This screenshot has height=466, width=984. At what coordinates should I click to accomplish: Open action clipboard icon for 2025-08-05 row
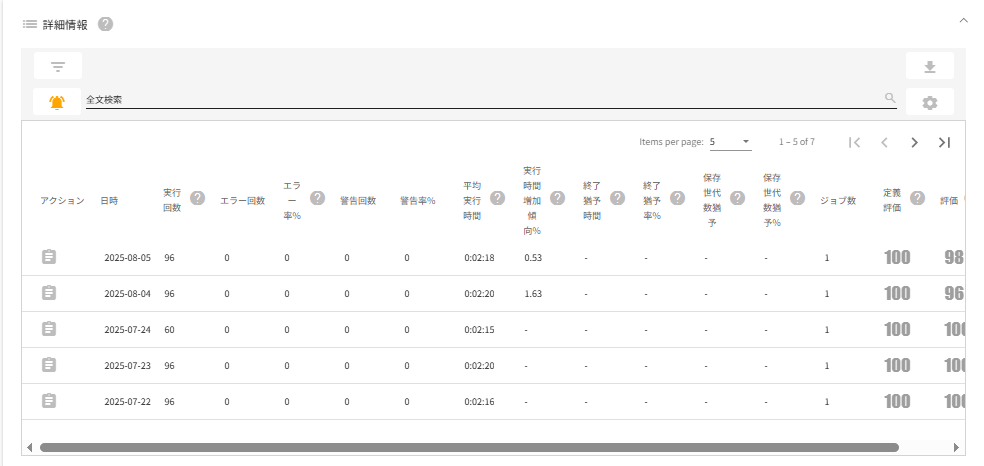coord(49,257)
